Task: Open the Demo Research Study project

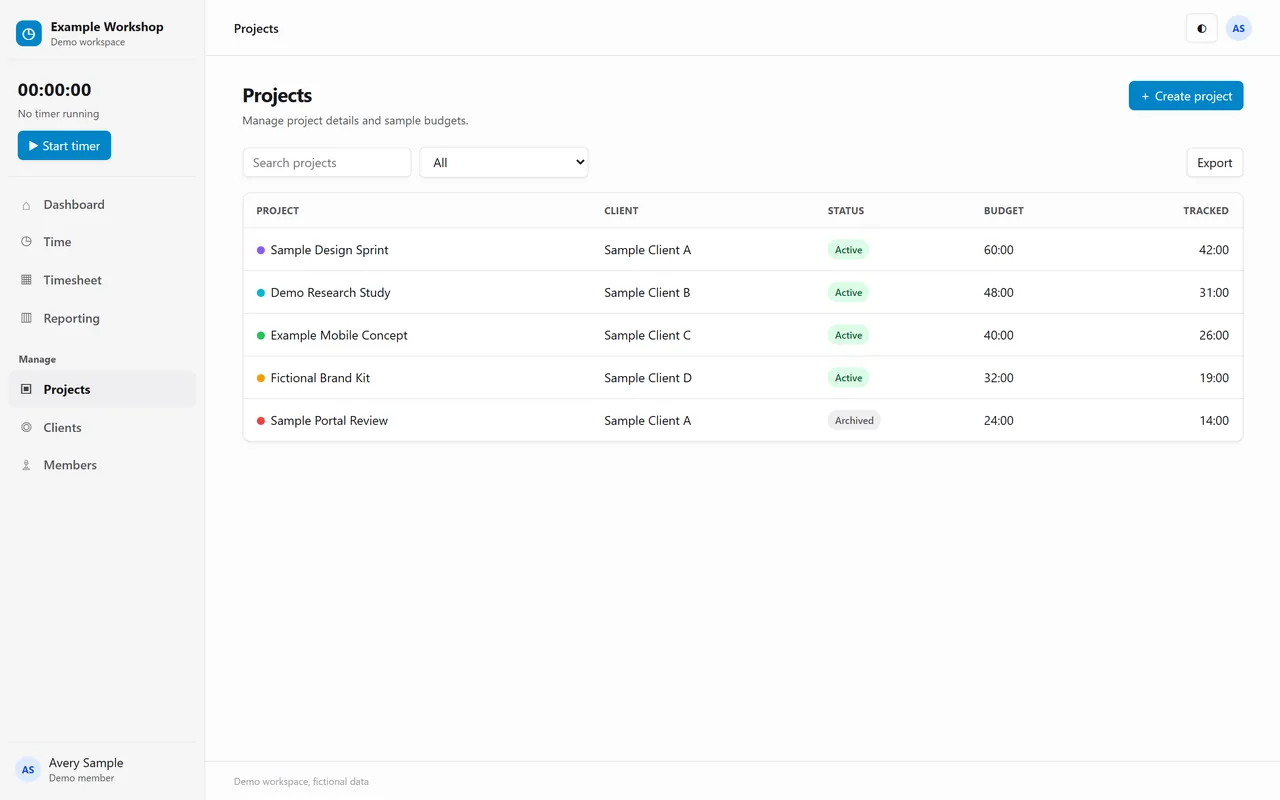Action: click(330, 293)
